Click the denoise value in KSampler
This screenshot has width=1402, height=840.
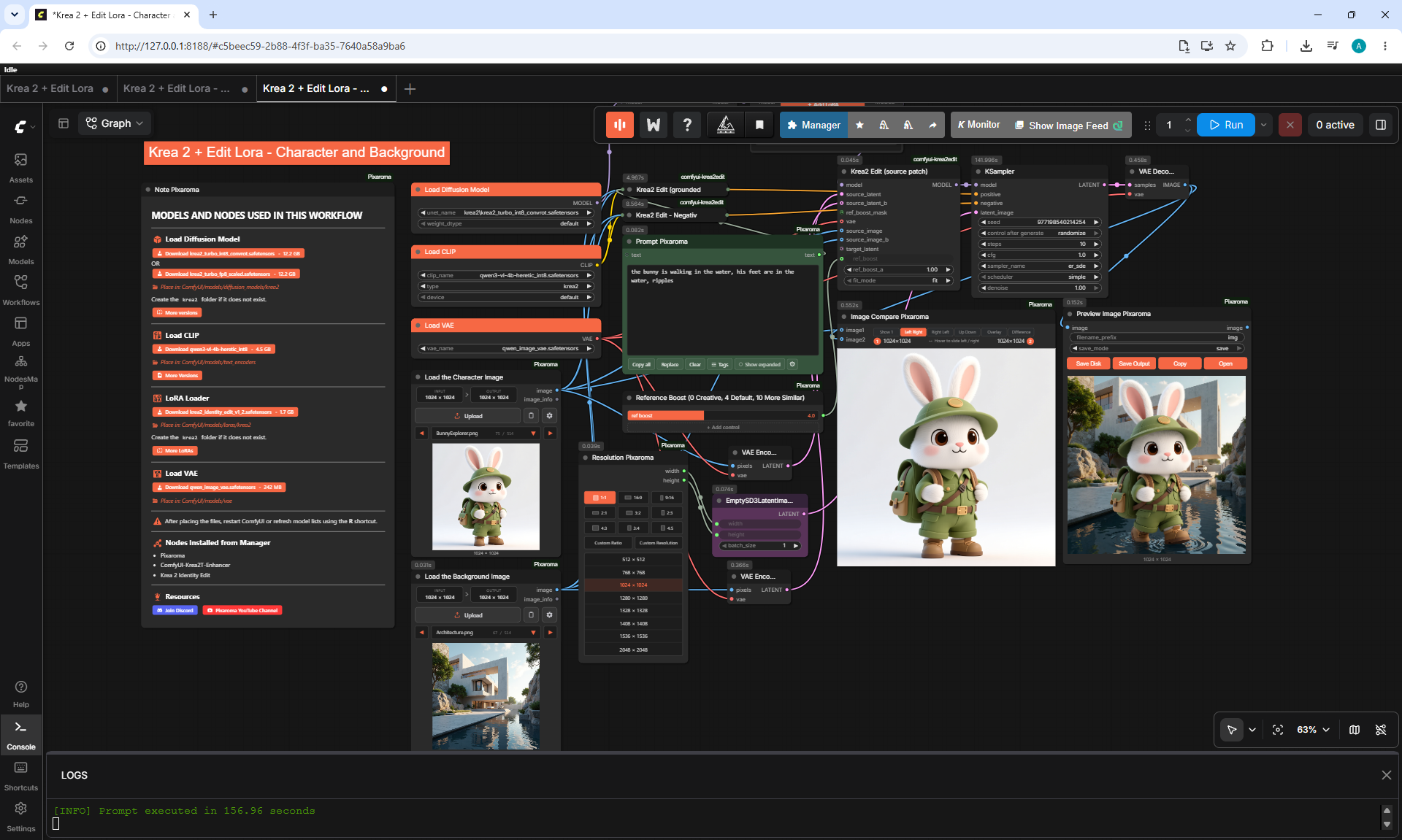(1039, 288)
